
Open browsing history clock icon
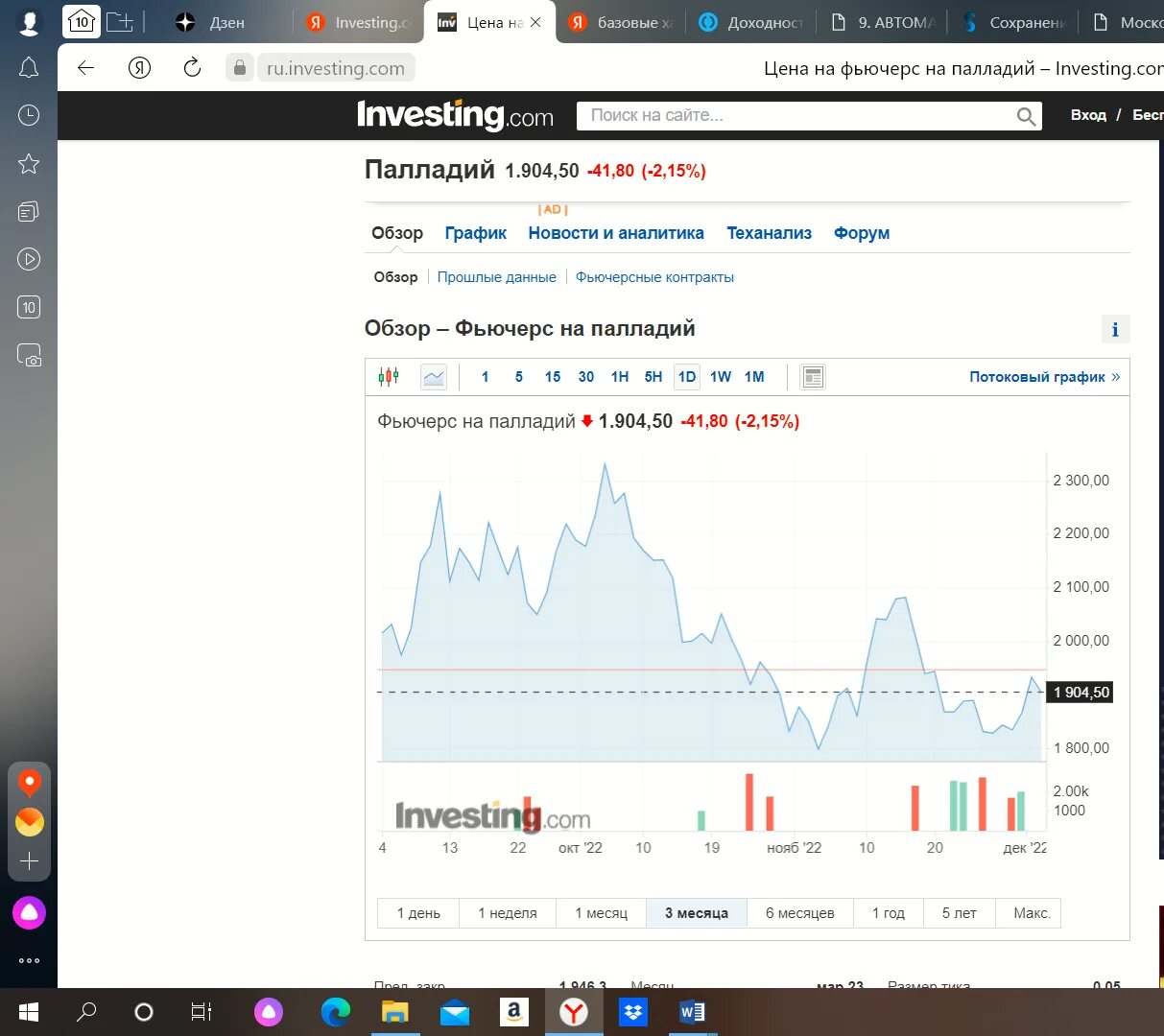(x=29, y=115)
